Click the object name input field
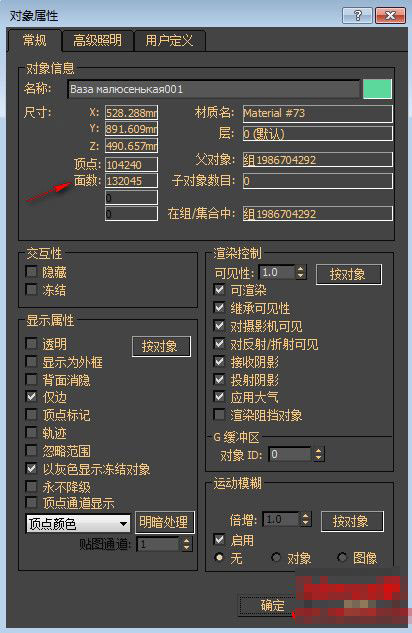Viewport: 412px width, 633px height. [x=213, y=89]
